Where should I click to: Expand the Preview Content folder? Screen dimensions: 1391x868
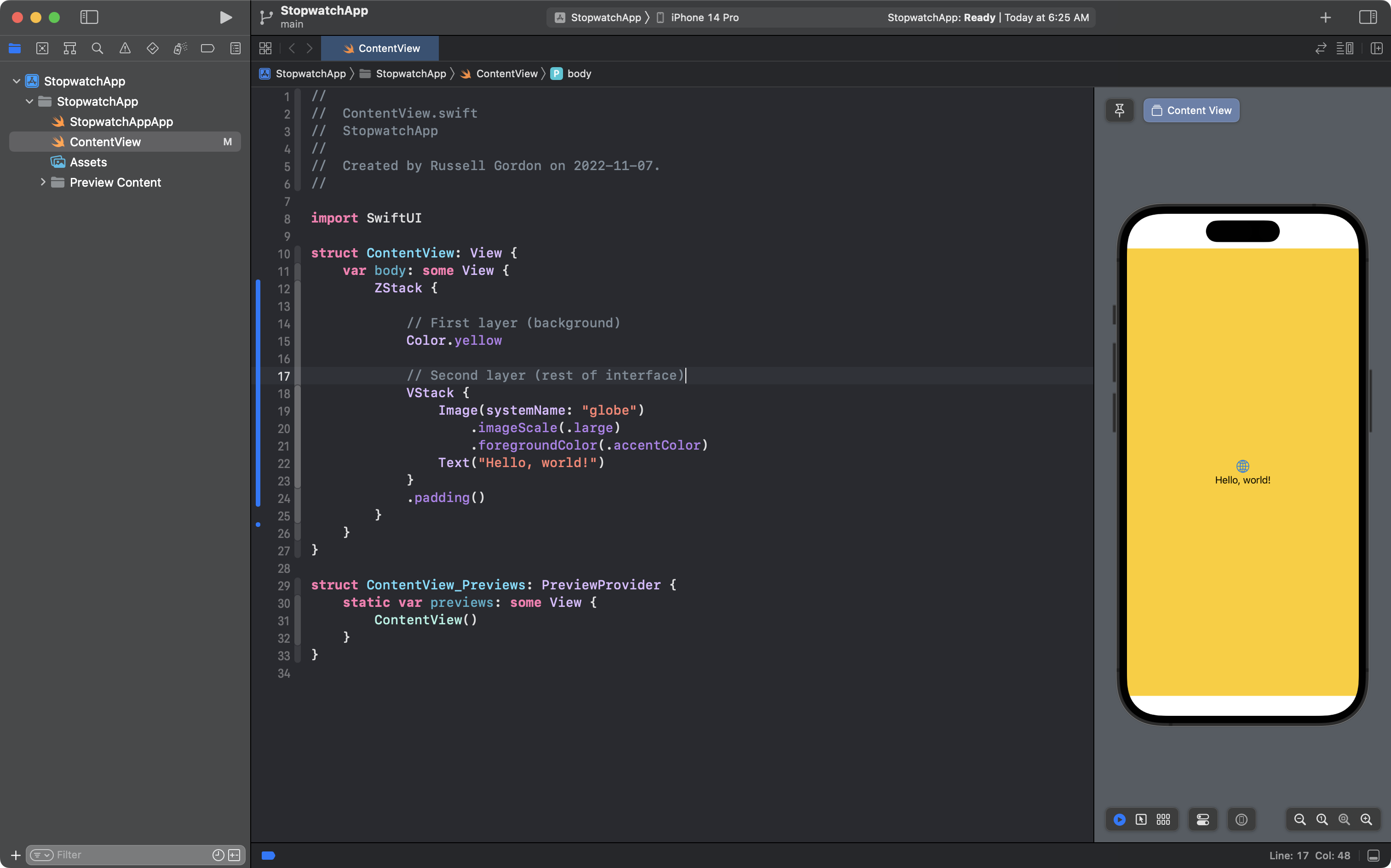tap(43, 182)
